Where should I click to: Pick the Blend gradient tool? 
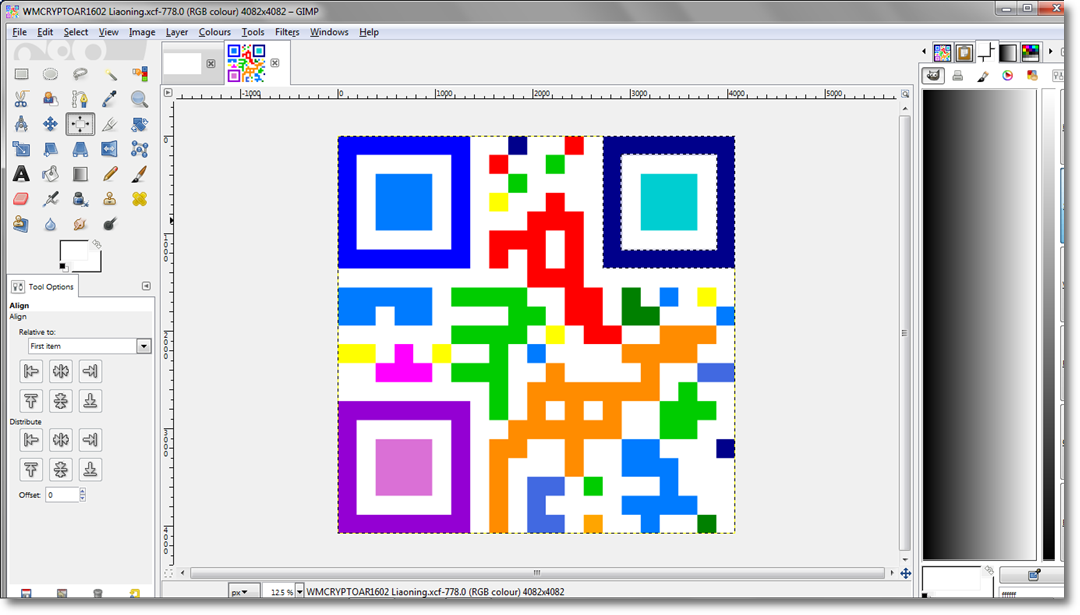(80, 174)
